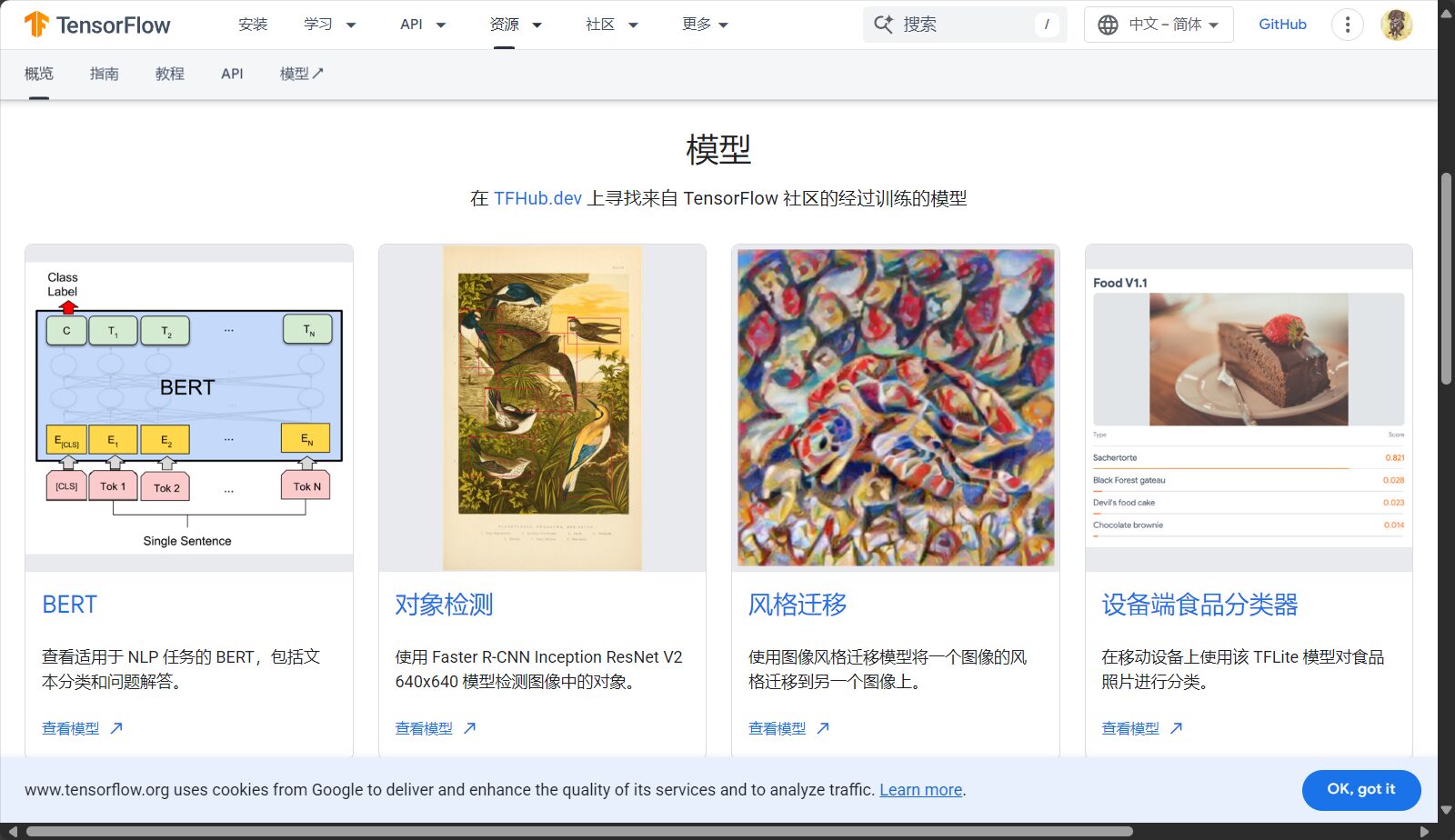
Task: Click arrow icon beside BERT 查看模型
Action: pyautogui.click(x=116, y=728)
